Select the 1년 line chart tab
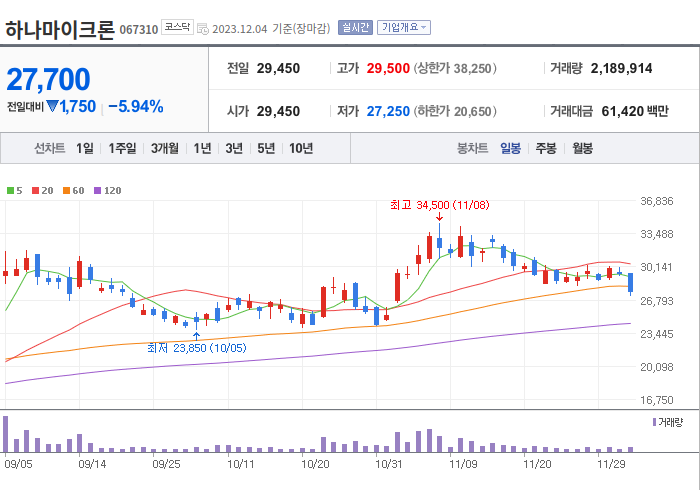 click(202, 148)
